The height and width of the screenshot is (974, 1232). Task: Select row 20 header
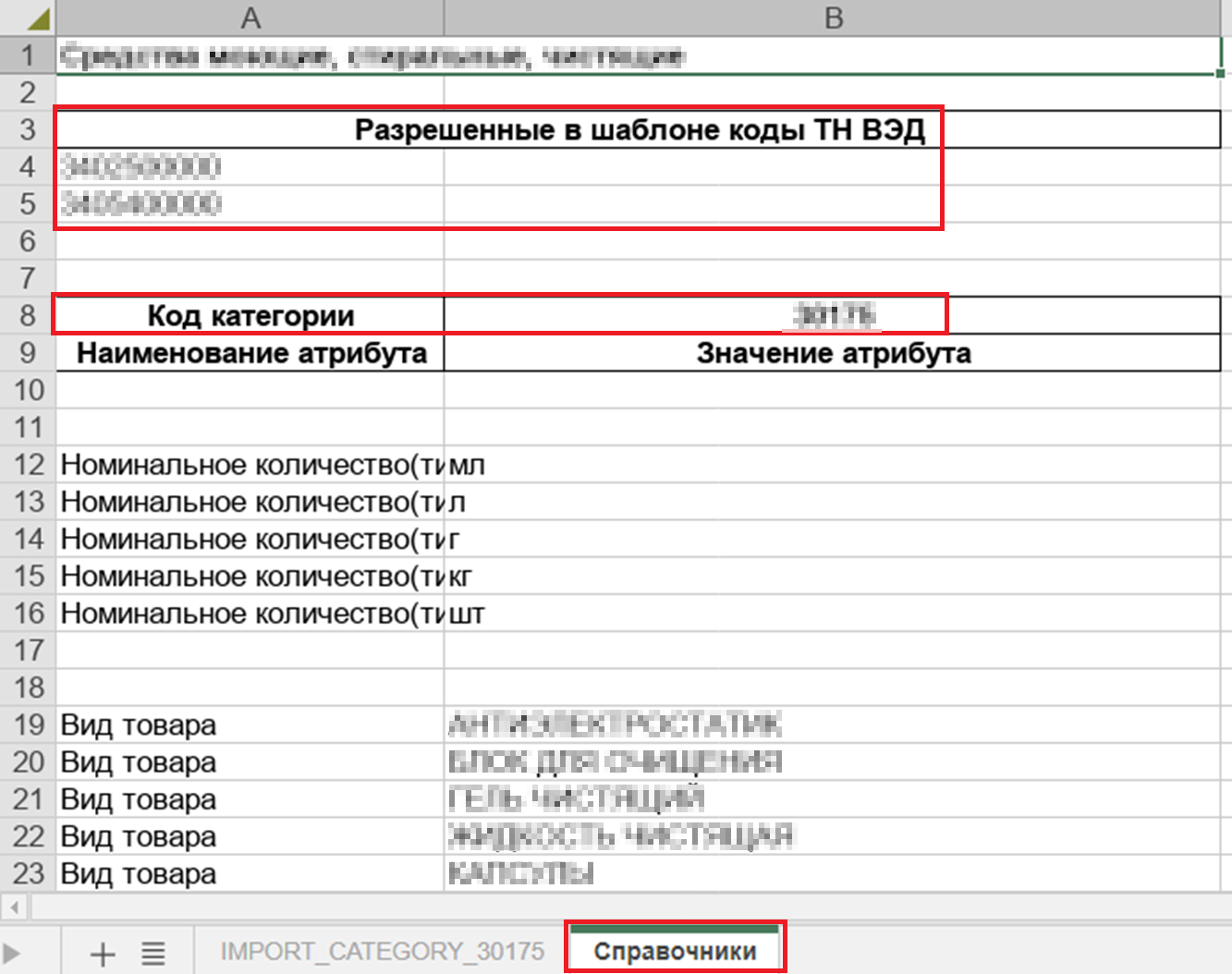pyautogui.click(x=28, y=761)
